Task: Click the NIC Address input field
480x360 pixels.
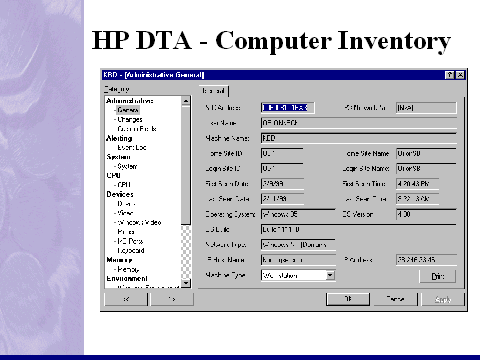Action: click(x=287, y=108)
